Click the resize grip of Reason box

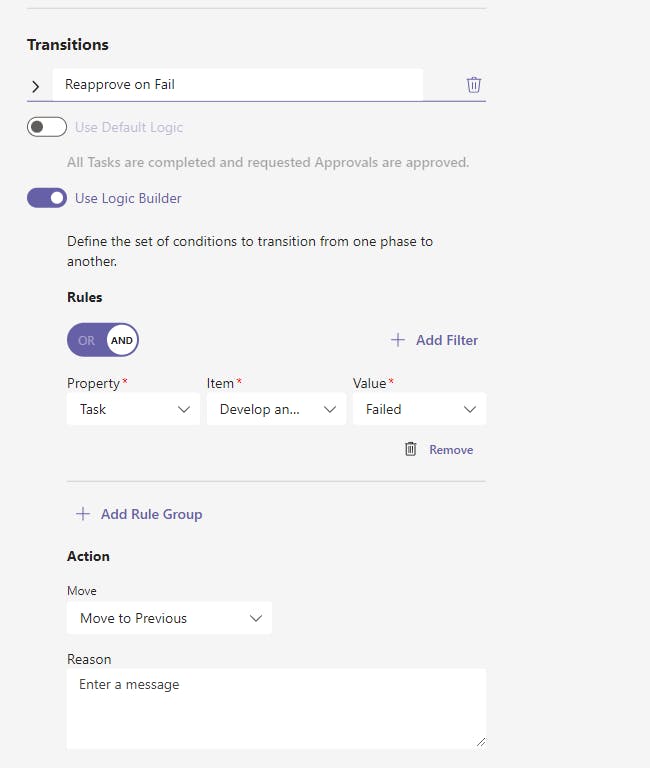(x=480, y=742)
